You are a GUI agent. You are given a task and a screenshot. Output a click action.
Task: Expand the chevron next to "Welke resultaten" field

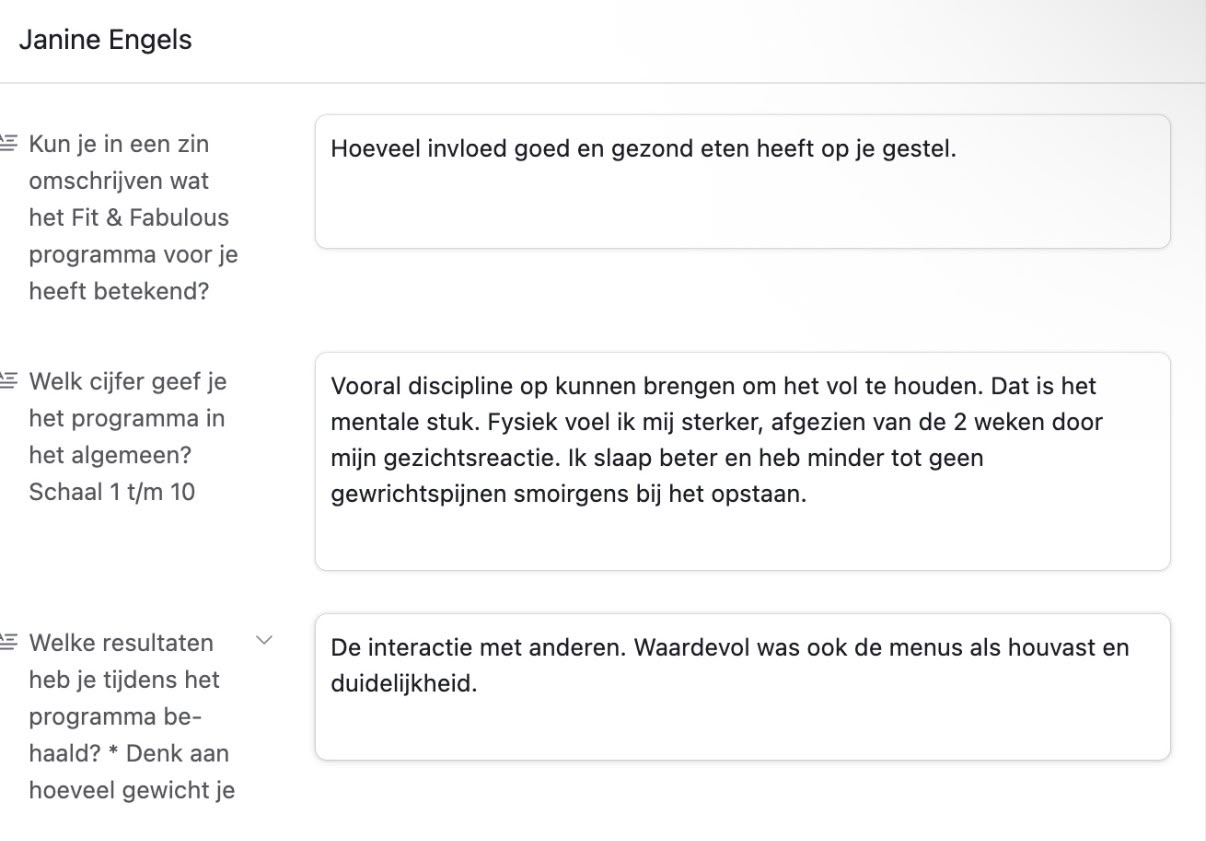265,640
